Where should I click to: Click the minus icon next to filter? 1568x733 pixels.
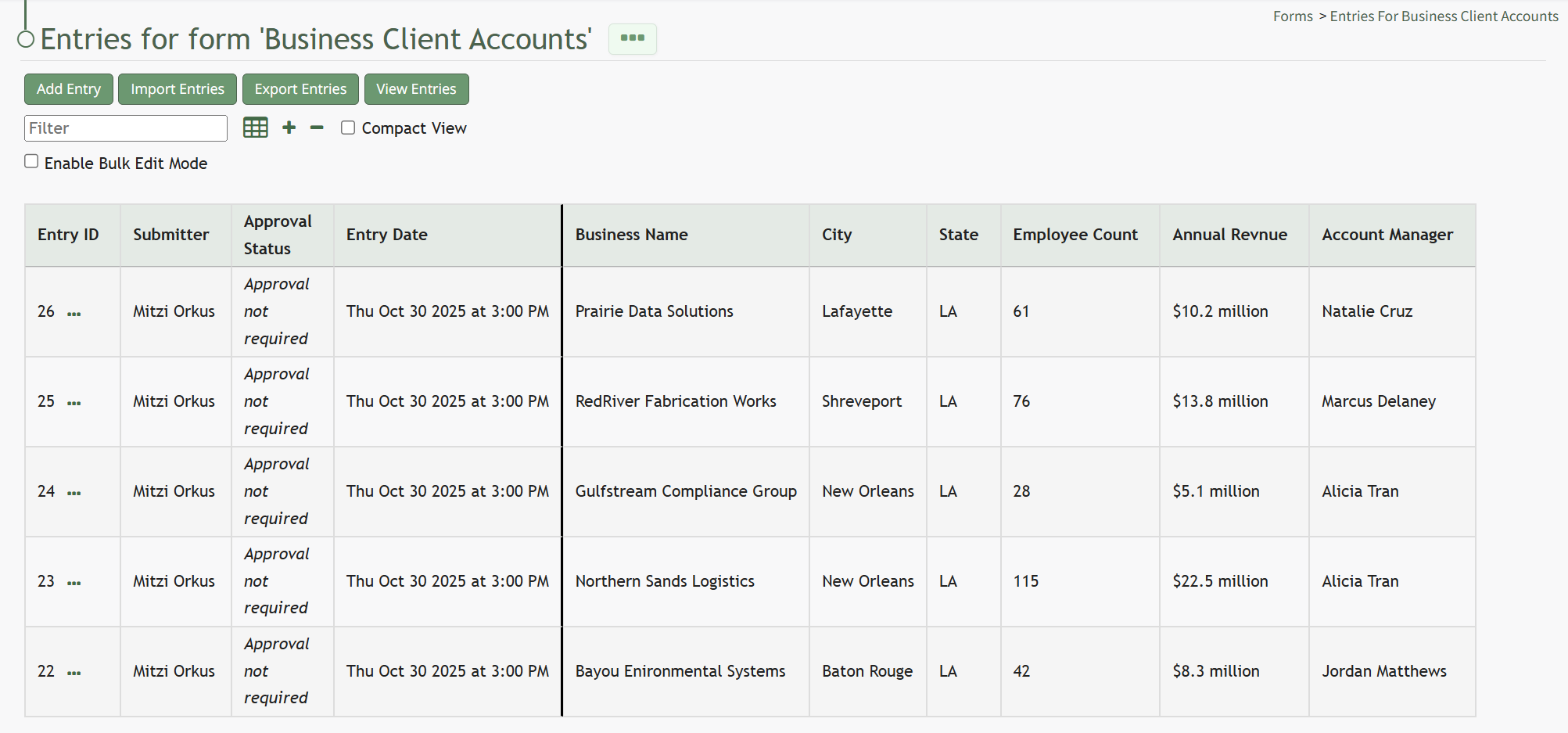(317, 128)
